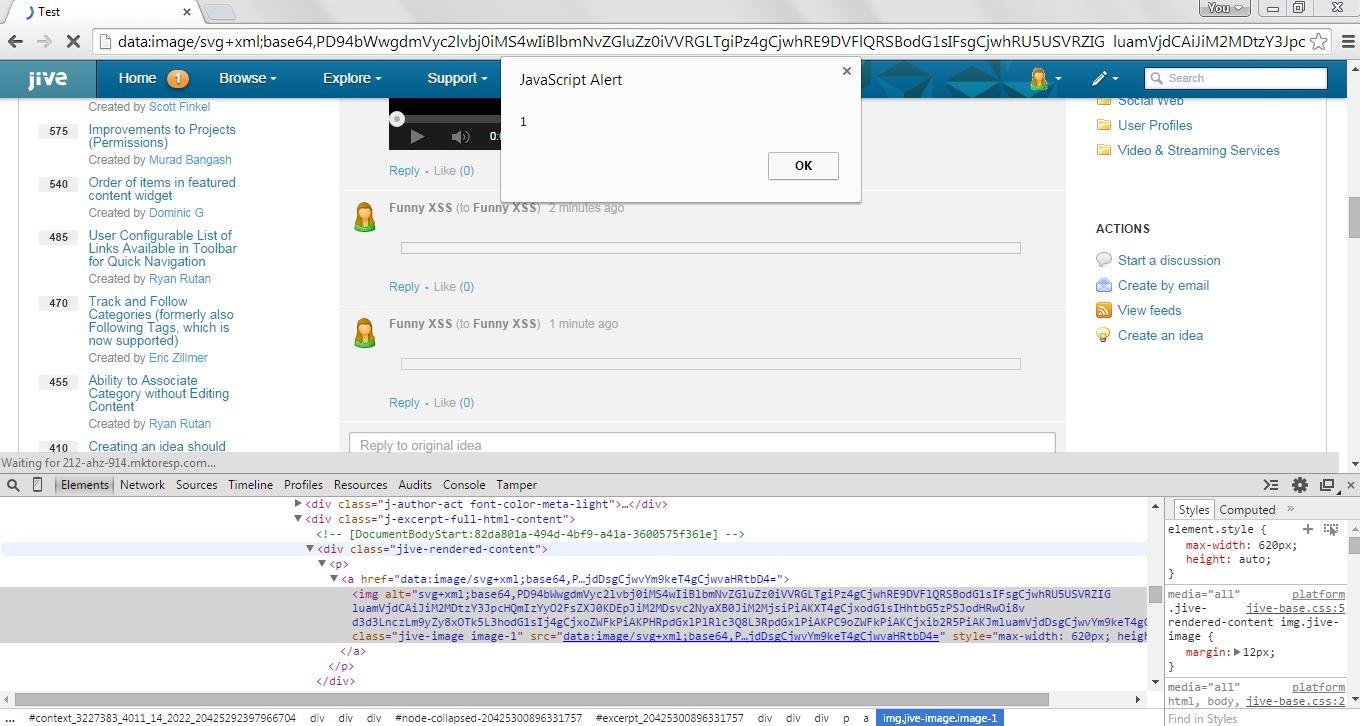This screenshot has height=726, width=1360.
Task: Open the user avatar dropdown in the Jive header
Action: tap(1045, 78)
